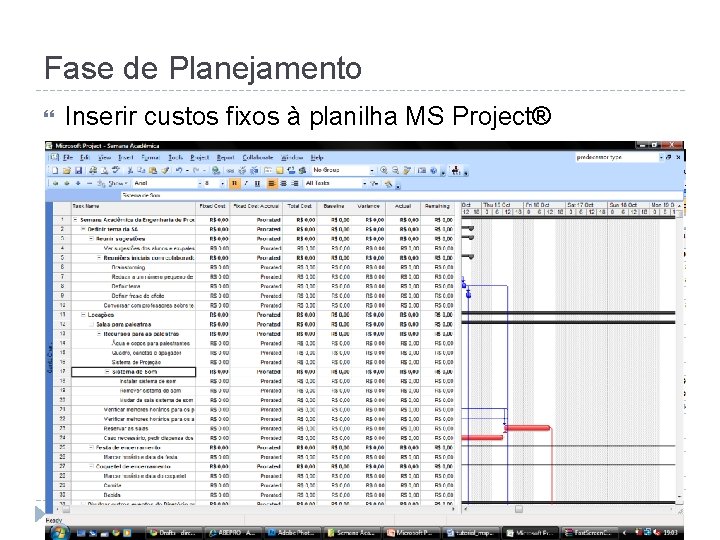
Task: Click the Copy icon in the toolbar
Action: pyautogui.click(x=141, y=171)
